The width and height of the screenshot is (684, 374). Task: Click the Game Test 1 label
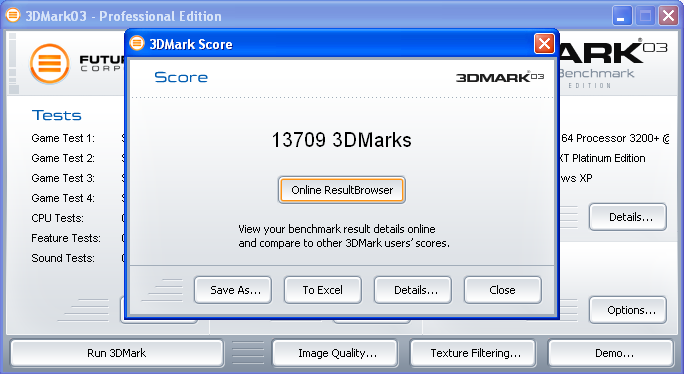coord(63,138)
